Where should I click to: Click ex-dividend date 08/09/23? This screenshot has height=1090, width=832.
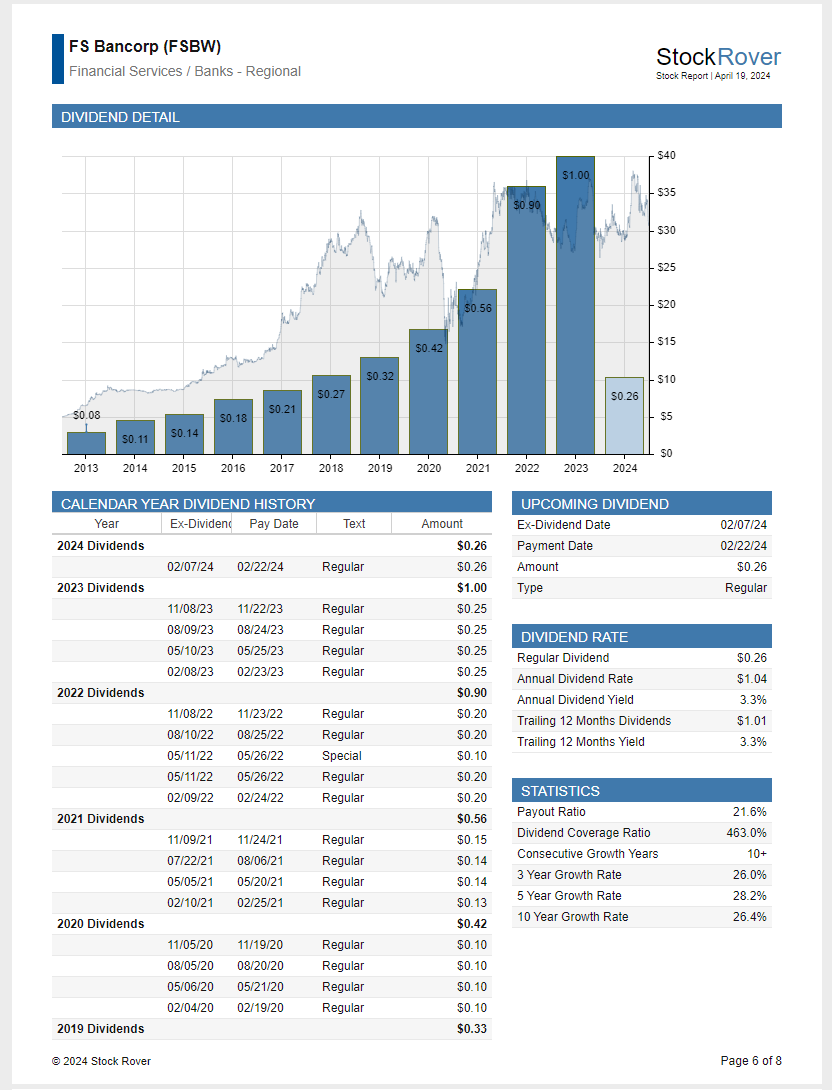coord(190,630)
